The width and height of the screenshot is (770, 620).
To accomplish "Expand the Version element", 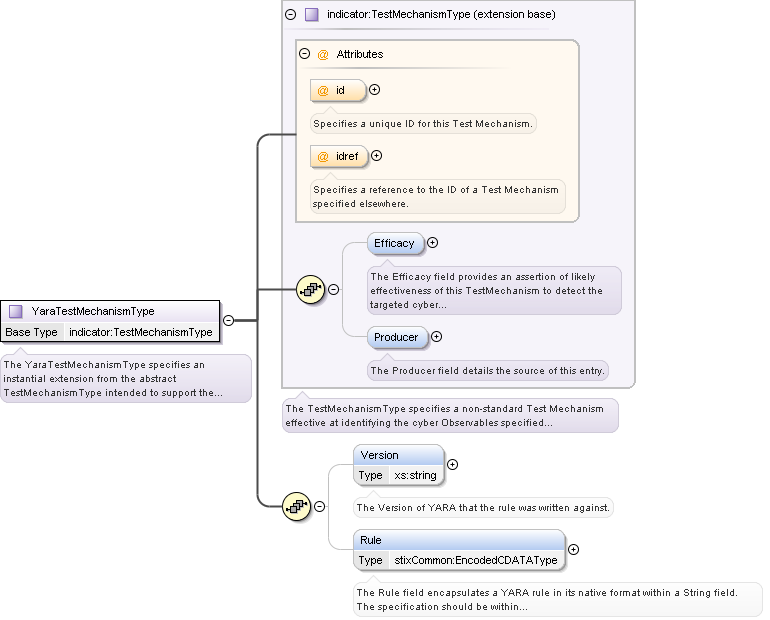I will [453, 464].
